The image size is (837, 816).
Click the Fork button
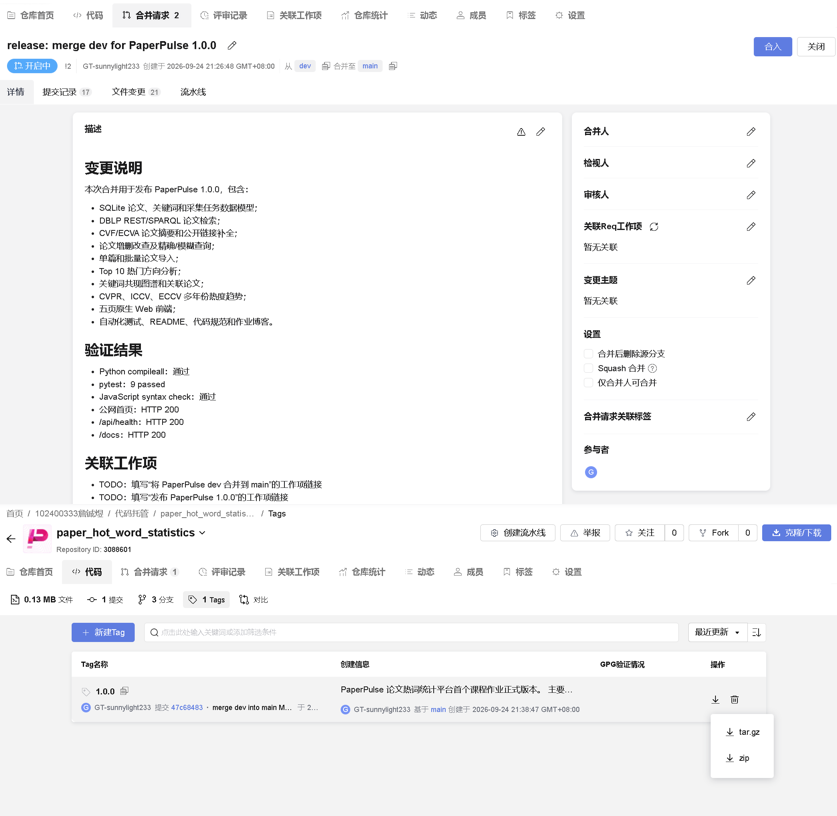coord(714,533)
